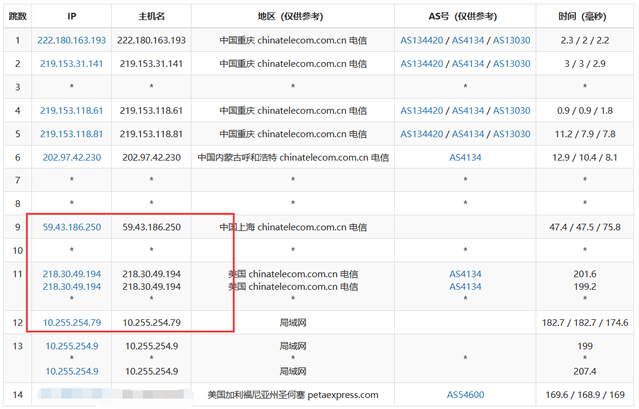Select hostname cell 59.43.186.250 in hop 9

tap(151, 227)
